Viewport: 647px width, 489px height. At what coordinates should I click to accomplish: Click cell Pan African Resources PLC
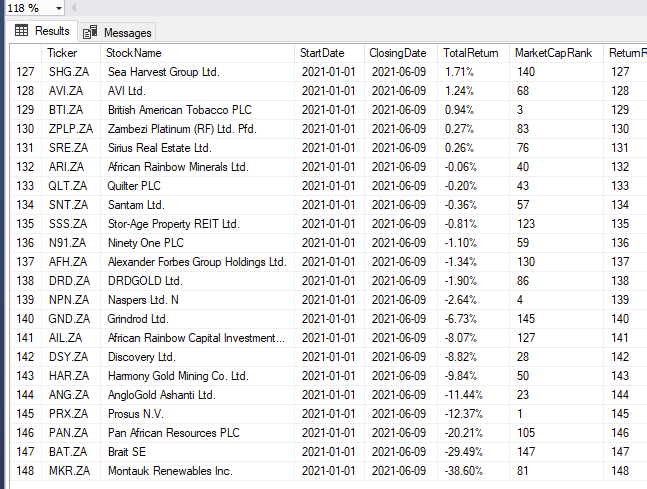198,433
